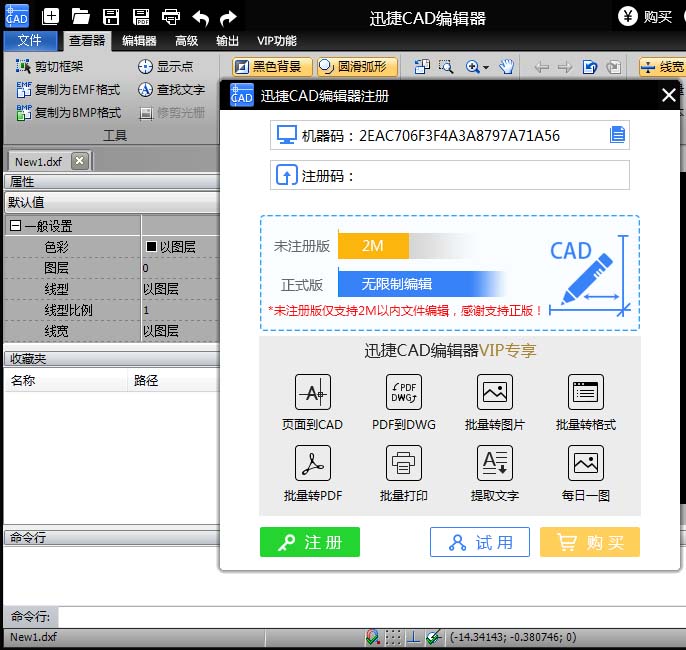
Task: Click the 无限制编辑 blue bar
Action: pos(422,284)
